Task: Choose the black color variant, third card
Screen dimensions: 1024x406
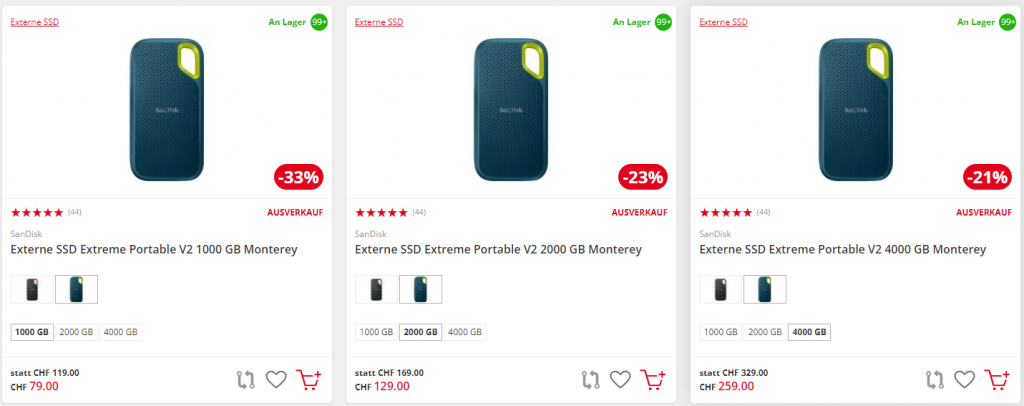Action: click(x=721, y=289)
